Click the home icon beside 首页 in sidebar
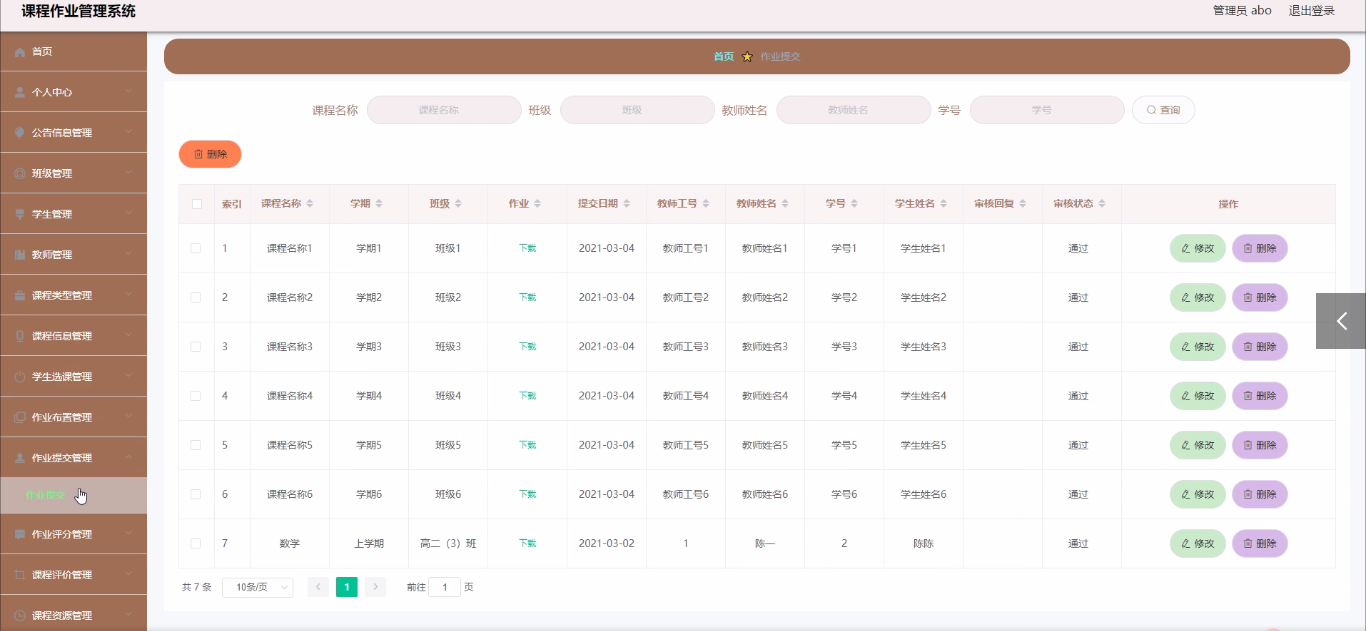The image size is (1366, 631). tap(20, 52)
